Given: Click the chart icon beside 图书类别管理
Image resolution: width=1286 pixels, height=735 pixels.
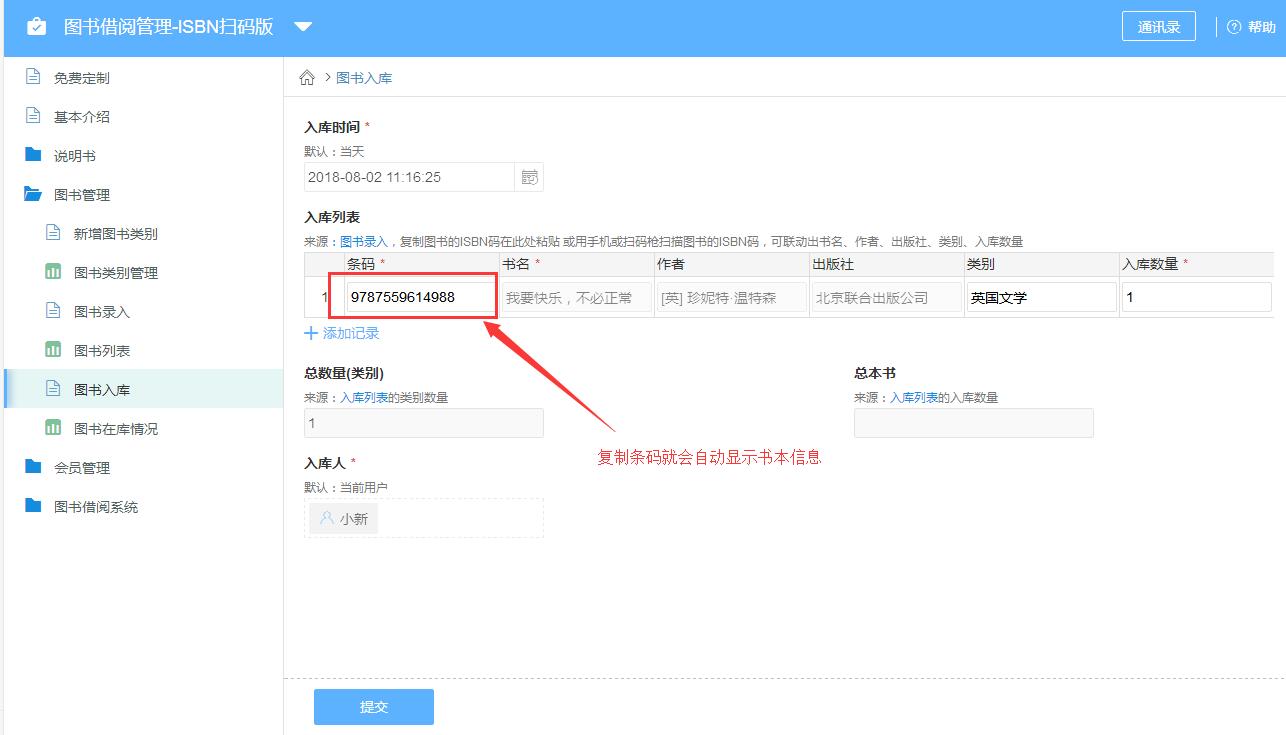Looking at the screenshot, I should tap(53, 272).
